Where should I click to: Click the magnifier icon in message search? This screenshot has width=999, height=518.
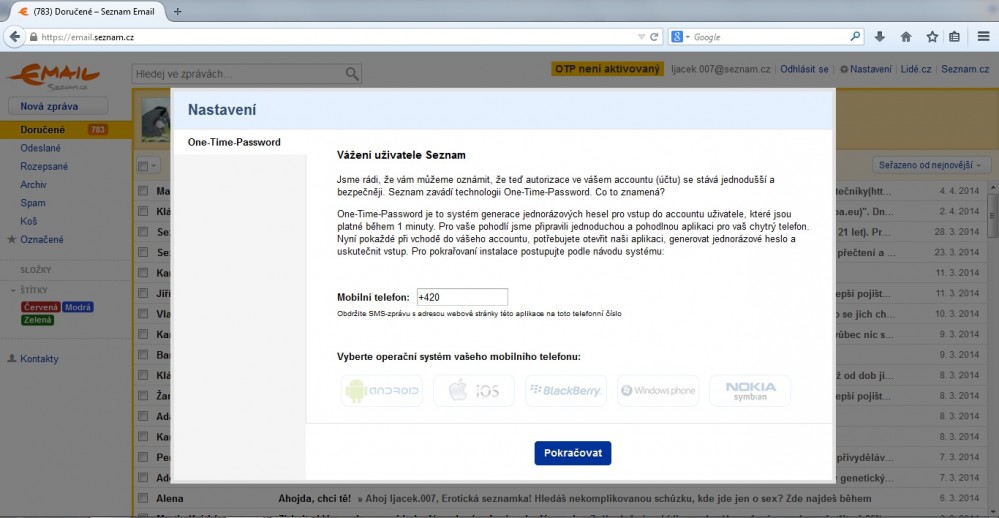(352, 74)
